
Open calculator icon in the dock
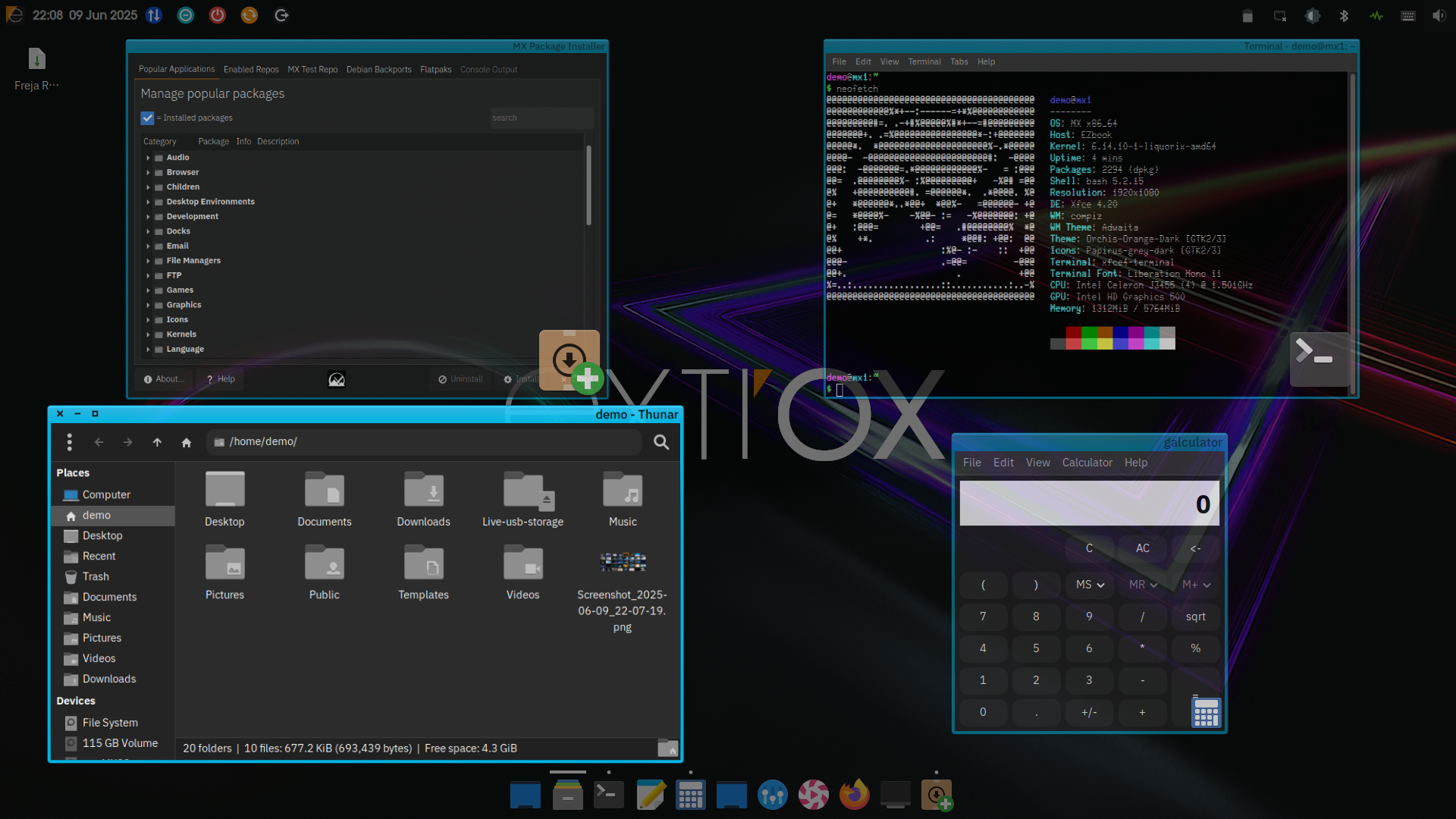pyautogui.click(x=690, y=795)
